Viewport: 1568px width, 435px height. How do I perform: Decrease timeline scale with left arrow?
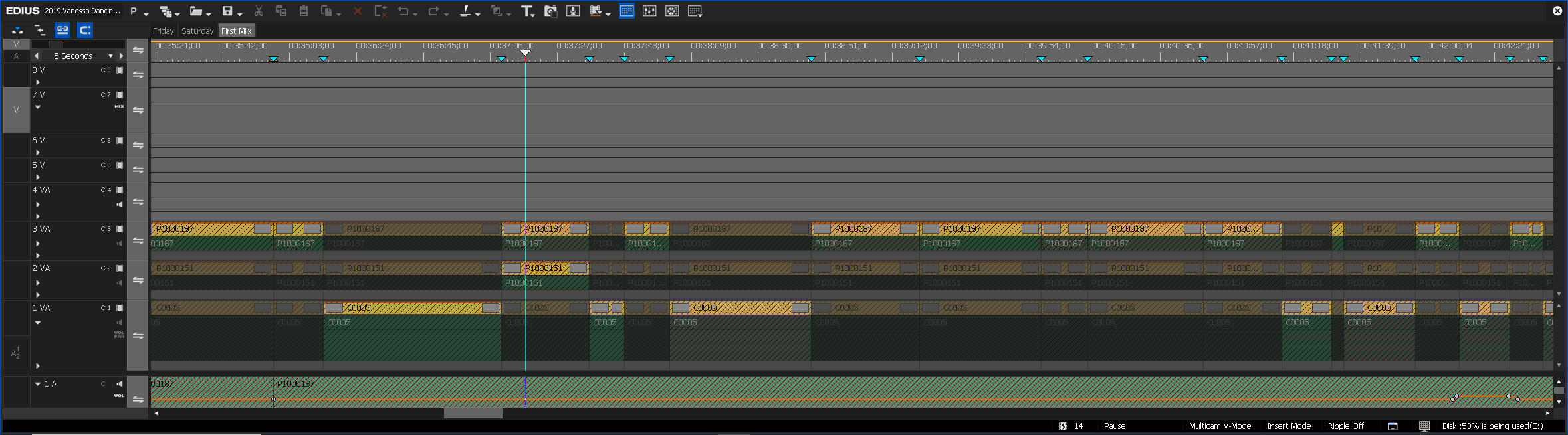coord(37,56)
